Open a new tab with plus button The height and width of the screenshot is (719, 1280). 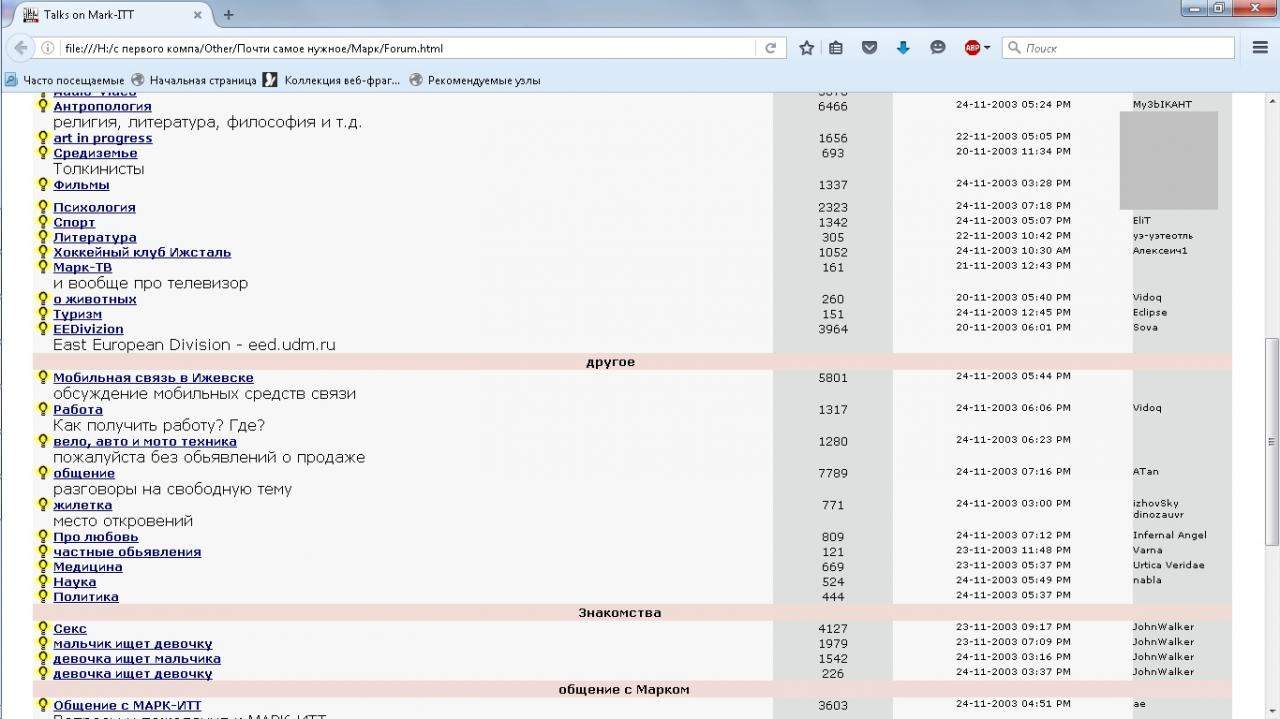(228, 15)
